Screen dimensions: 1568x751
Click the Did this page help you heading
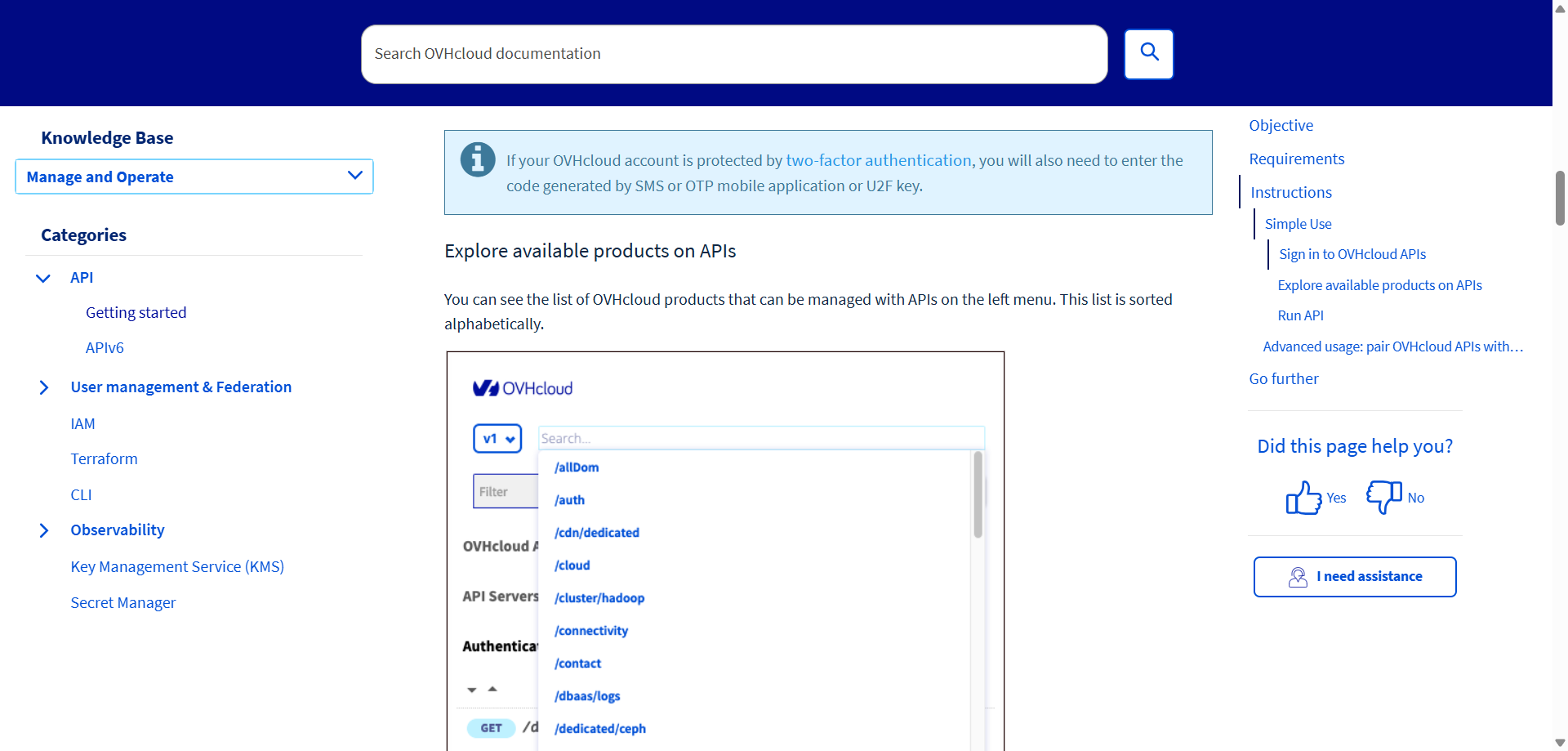(1355, 446)
